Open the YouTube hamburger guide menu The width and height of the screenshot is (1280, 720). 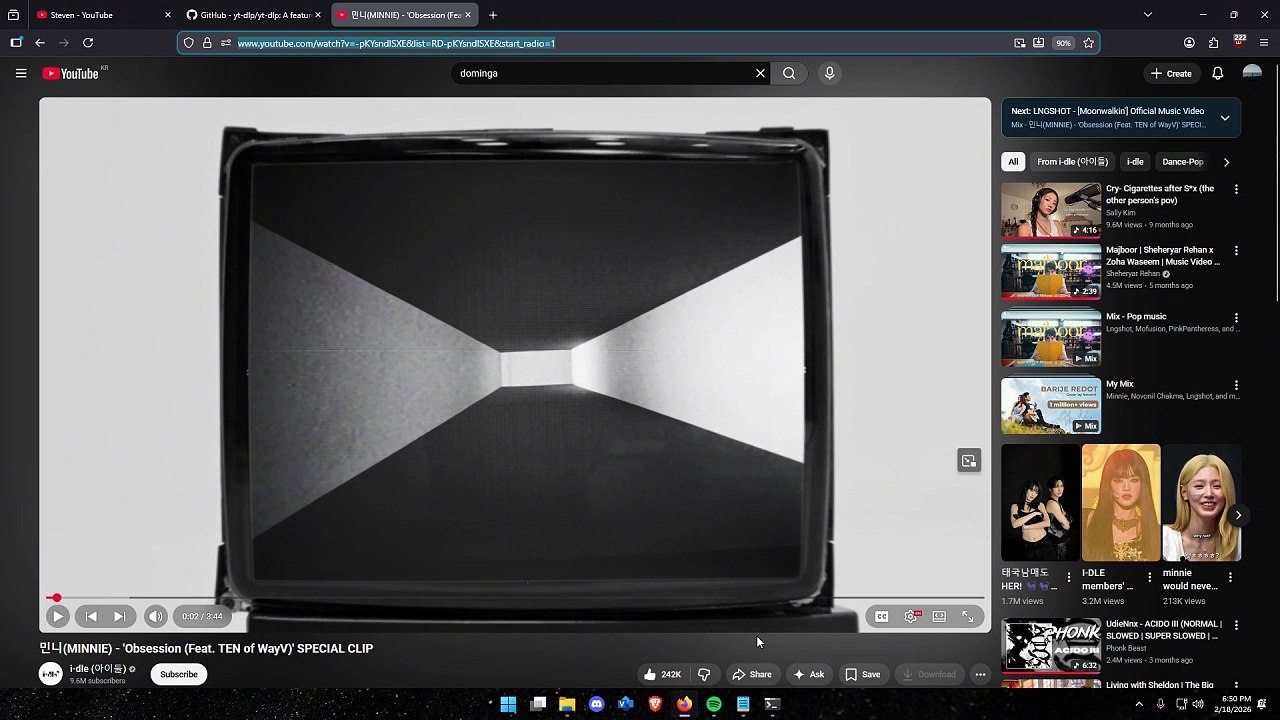click(x=21, y=73)
